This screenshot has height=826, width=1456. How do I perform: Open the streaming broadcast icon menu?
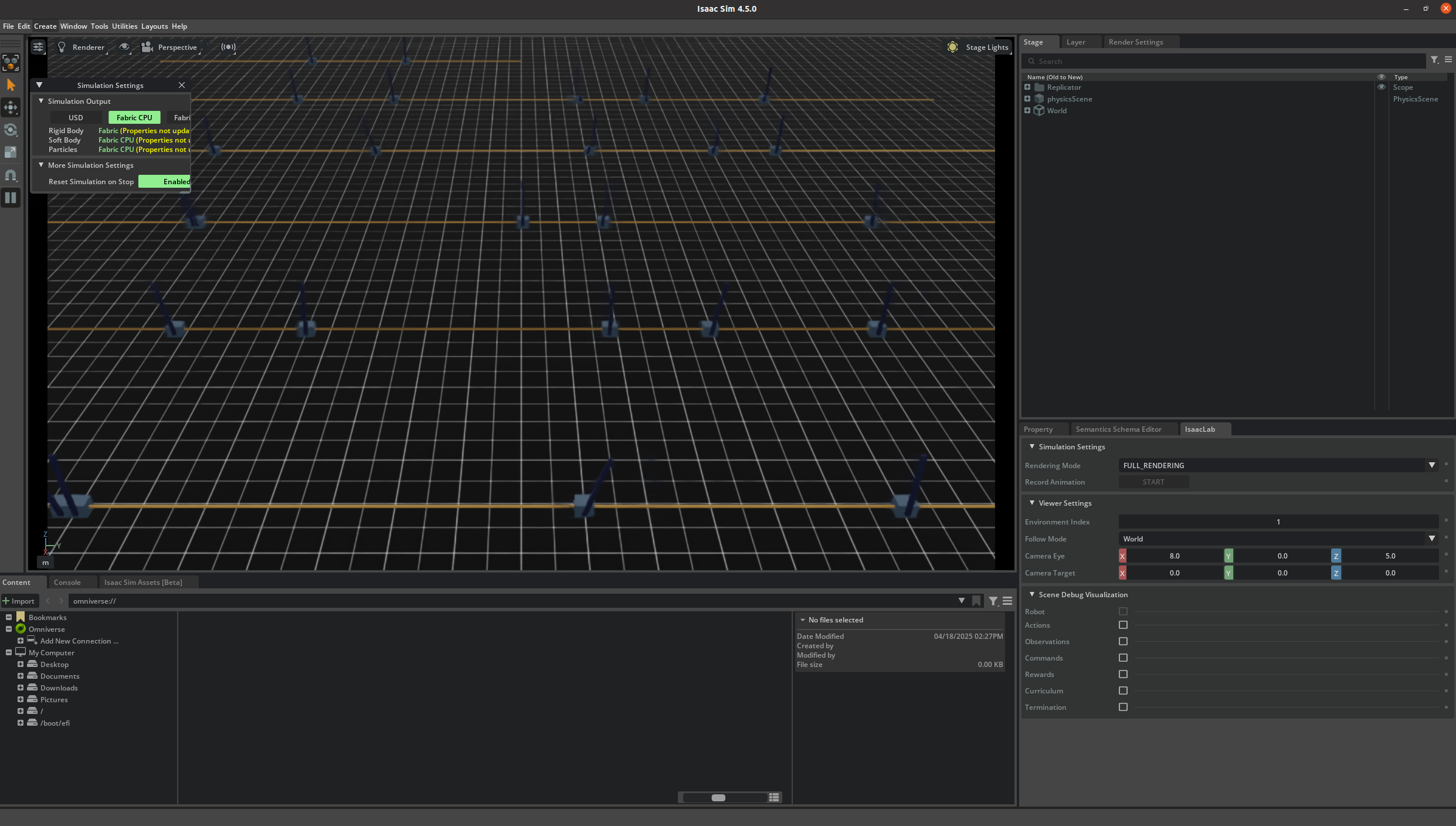[x=228, y=48]
